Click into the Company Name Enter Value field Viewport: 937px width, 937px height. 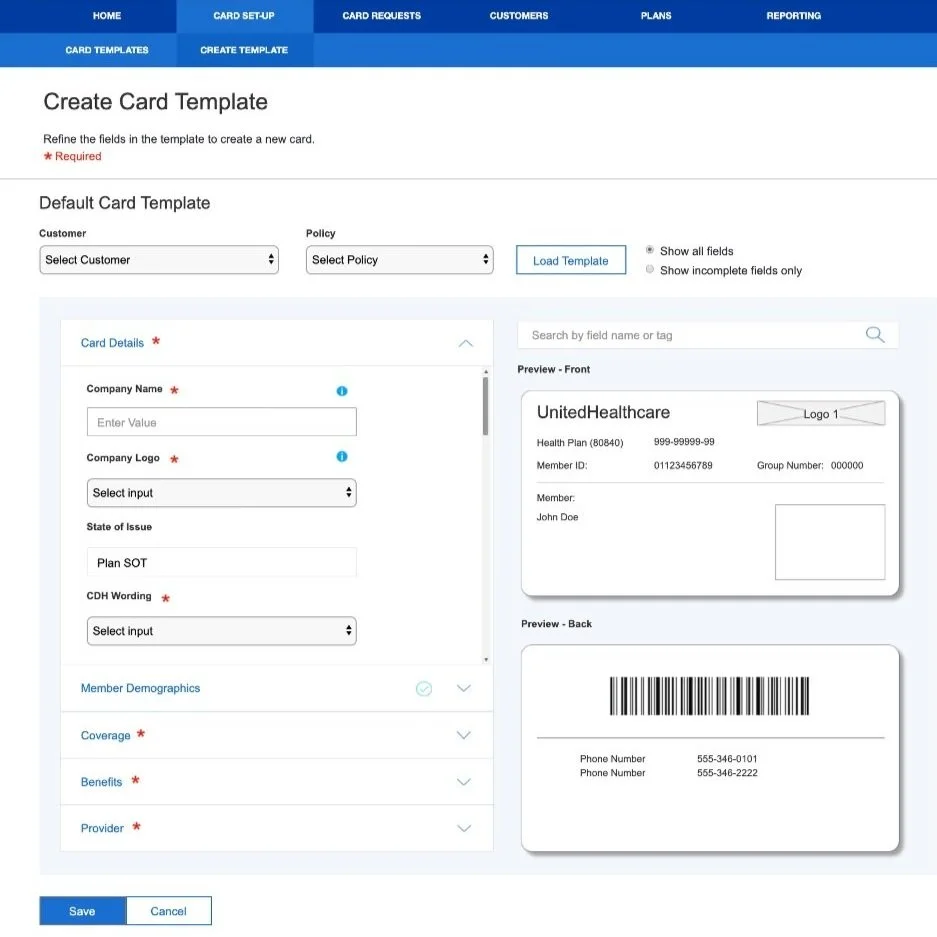point(222,422)
